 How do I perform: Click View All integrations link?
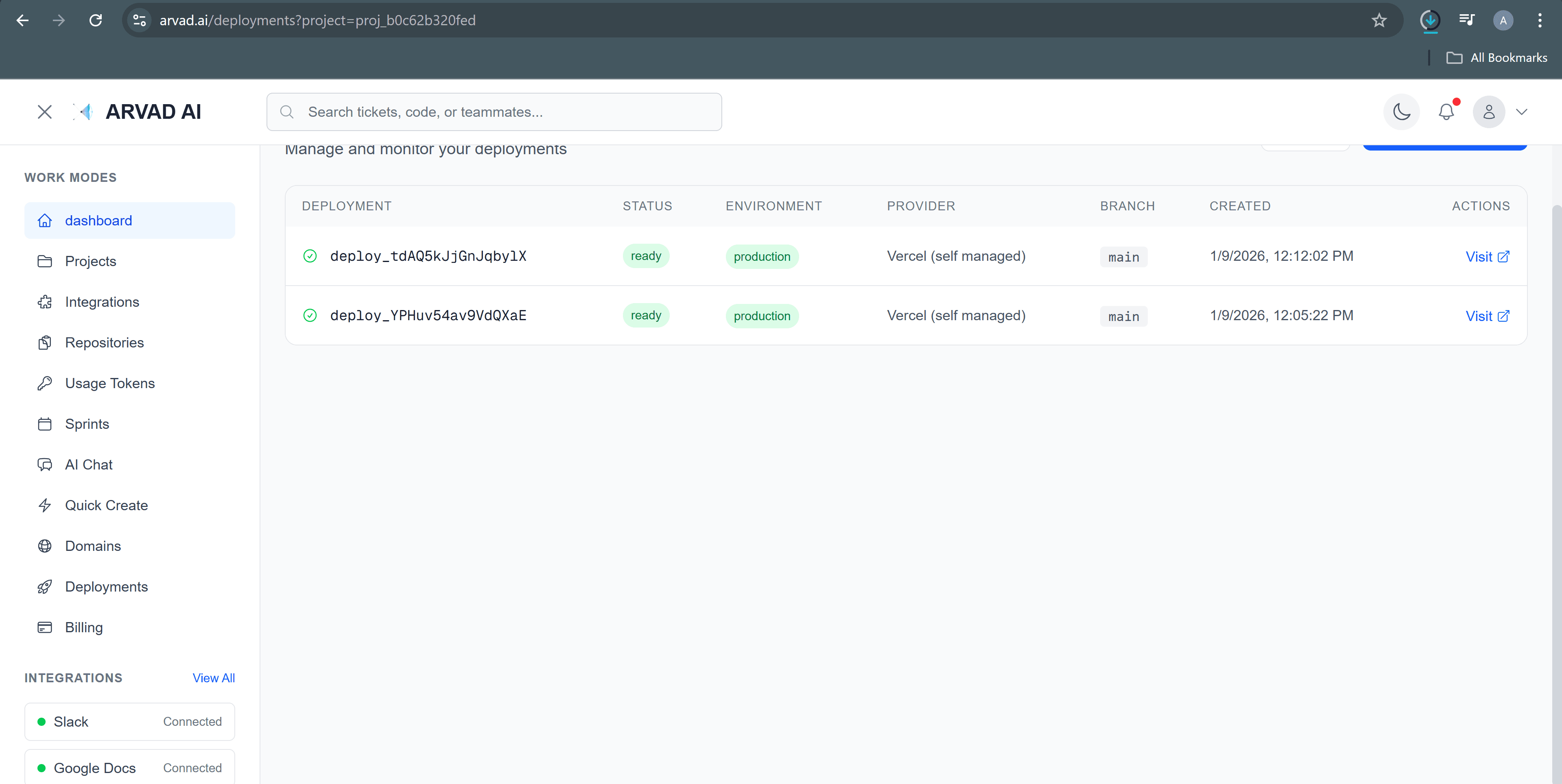pos(214,678)
